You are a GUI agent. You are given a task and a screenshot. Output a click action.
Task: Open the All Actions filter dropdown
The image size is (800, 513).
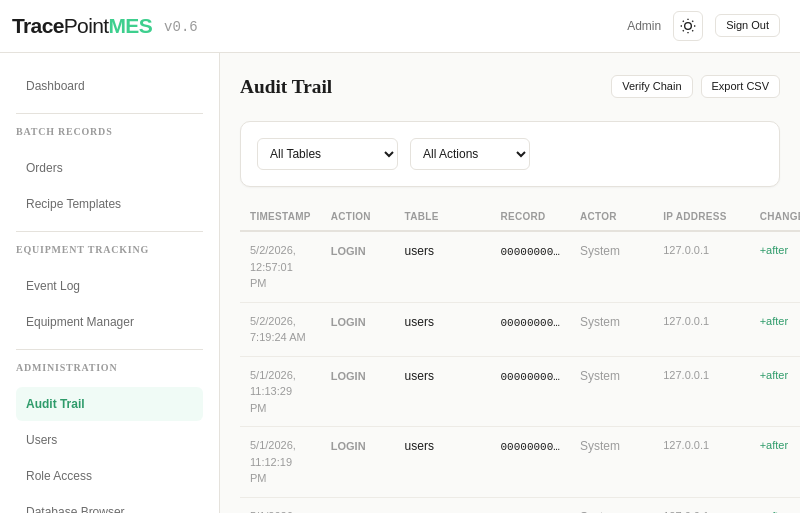[469, 154]
